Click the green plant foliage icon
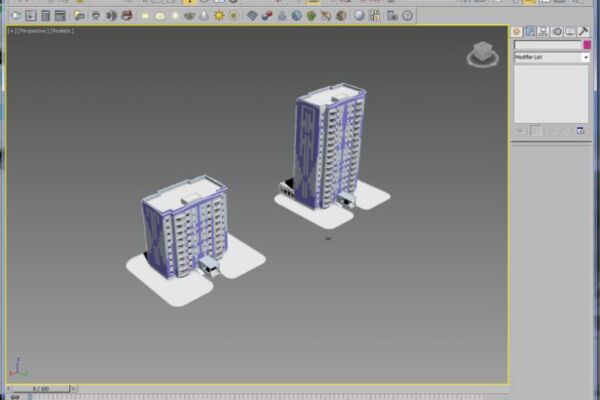The height and width of the screenshot is (400, 600). click(x=311, y=16)
